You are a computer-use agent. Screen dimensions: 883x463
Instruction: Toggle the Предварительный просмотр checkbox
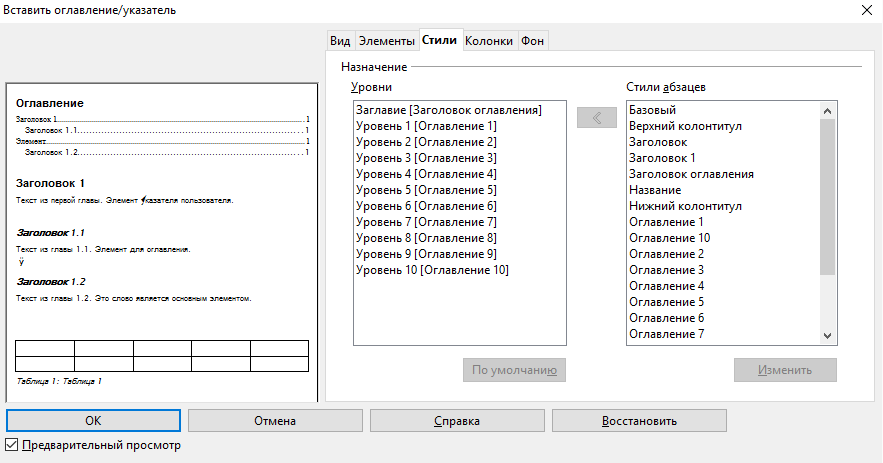(13, 445)
